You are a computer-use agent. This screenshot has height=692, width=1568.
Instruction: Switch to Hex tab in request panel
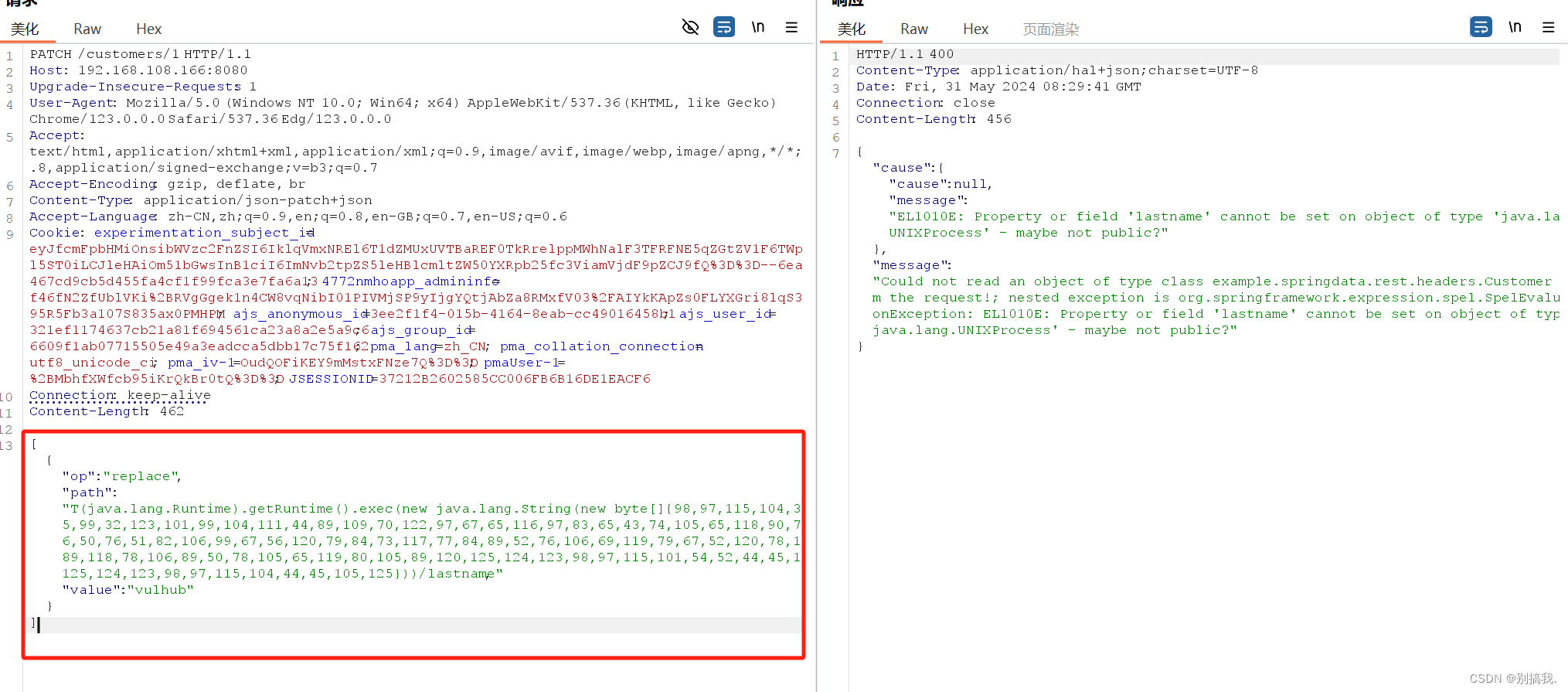pyautogui.click(x=148, y=29)
